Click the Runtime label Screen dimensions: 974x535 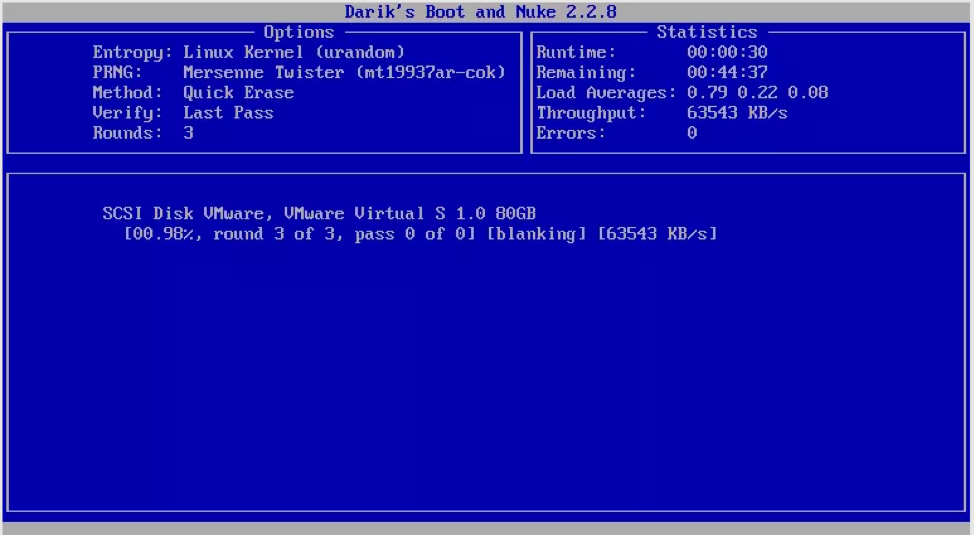576,52
